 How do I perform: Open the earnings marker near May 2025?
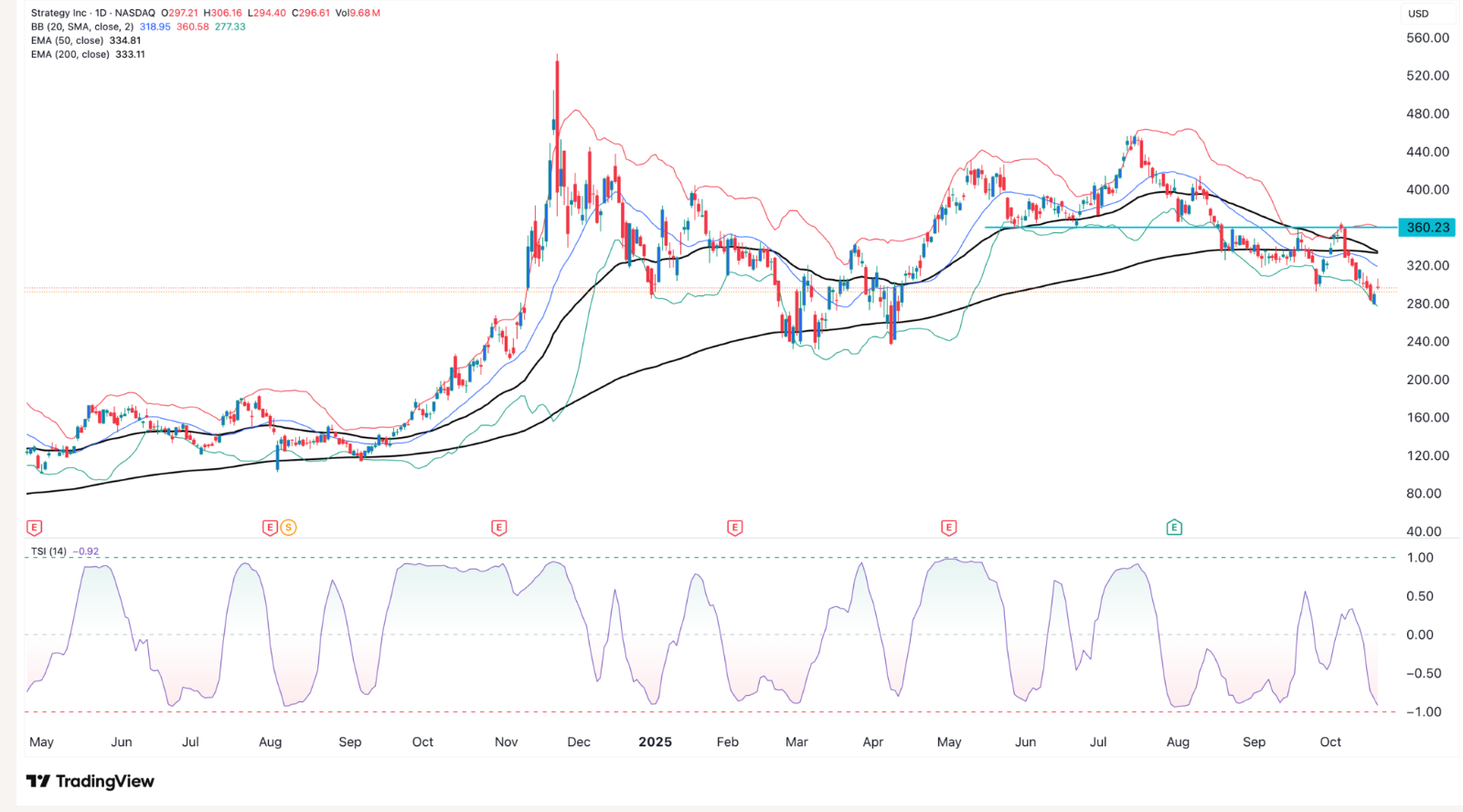coord(948,528)
